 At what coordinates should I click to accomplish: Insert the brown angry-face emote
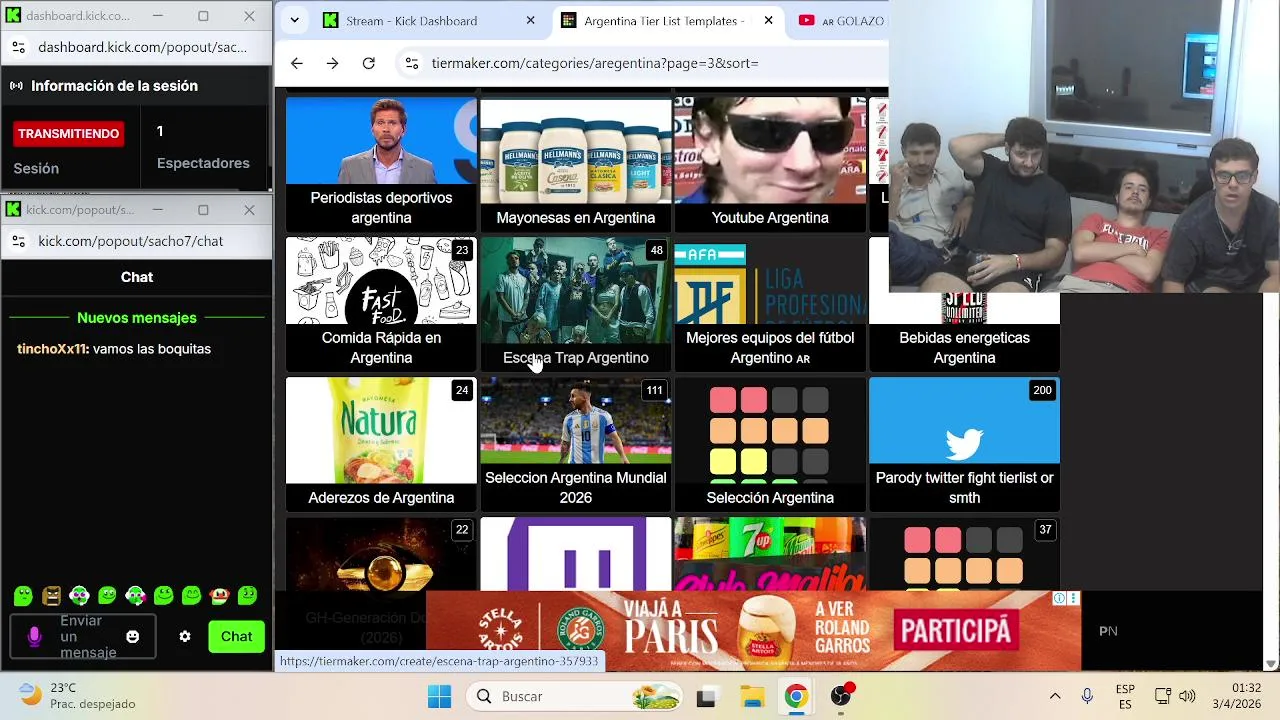(51, 596)
